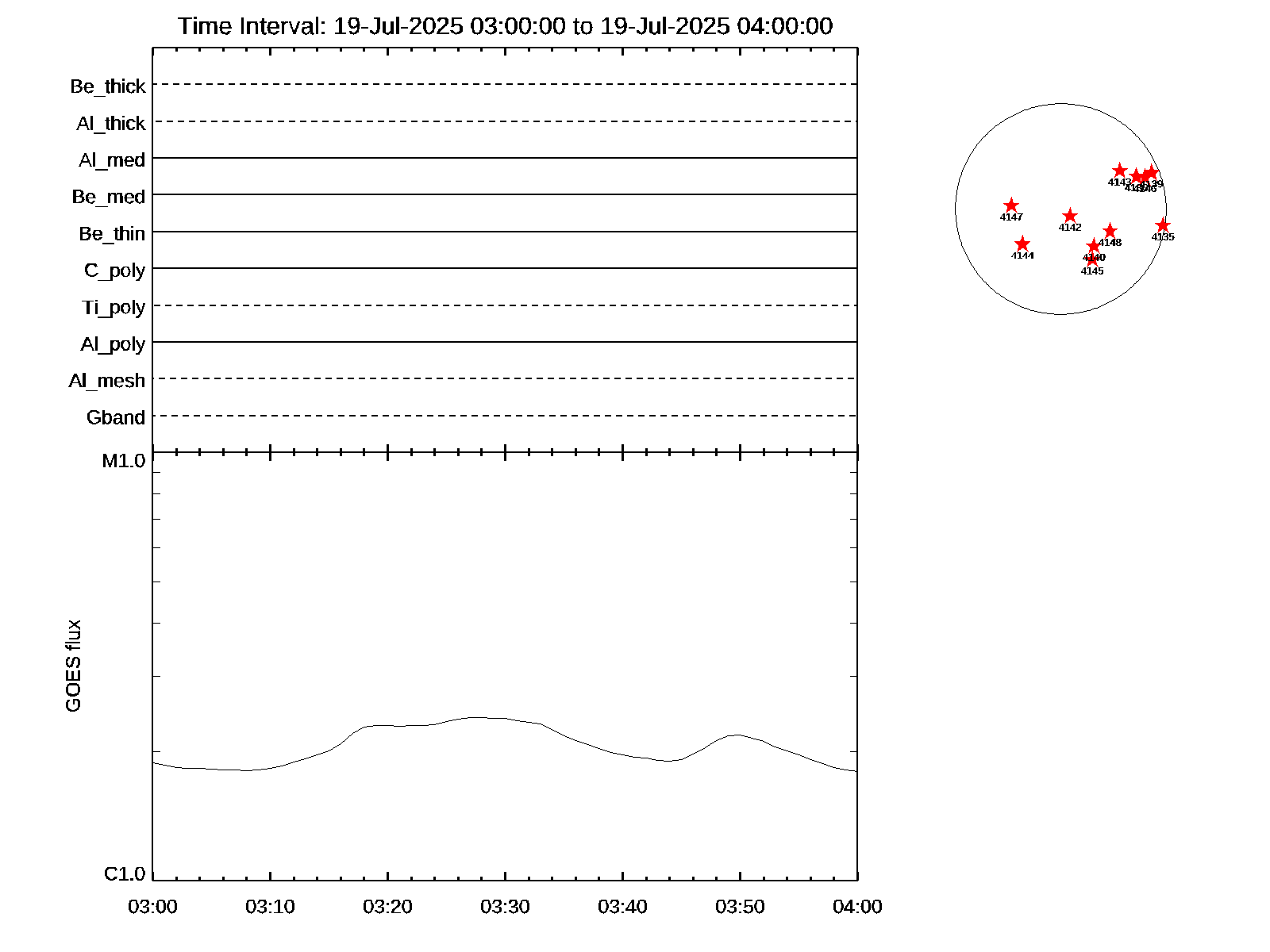Image resolution: width=1270 pixels, height=952 pixels.
Task: Click the 03:10 time axis label
Action: 270,907
